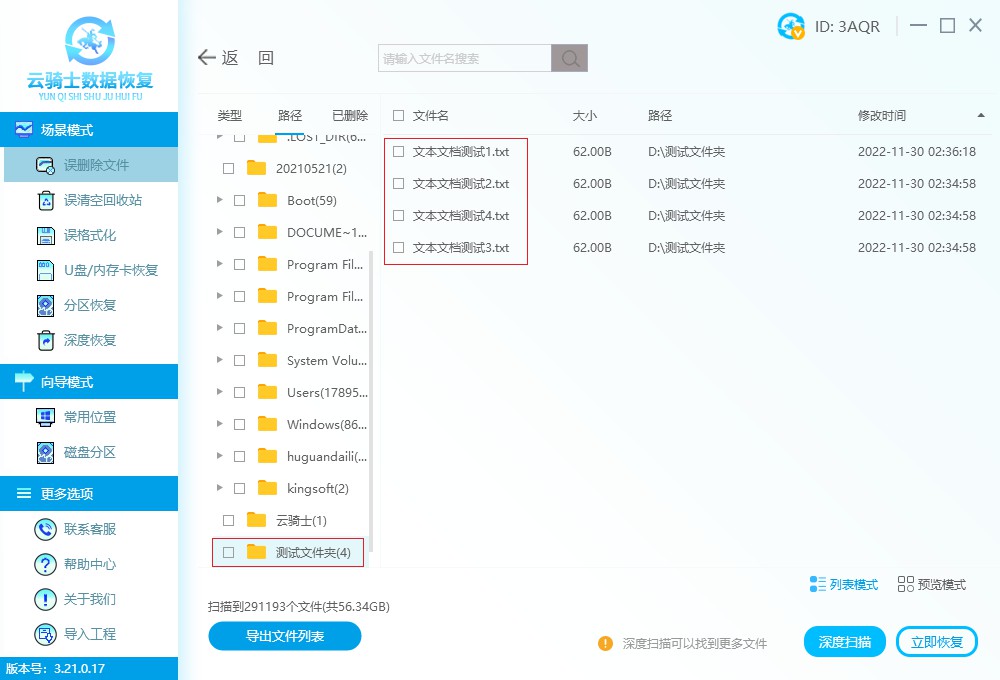Viewport: 1000px width, 680px height.
Task: Expand the Windows folder node
Action: pos(220,424)
